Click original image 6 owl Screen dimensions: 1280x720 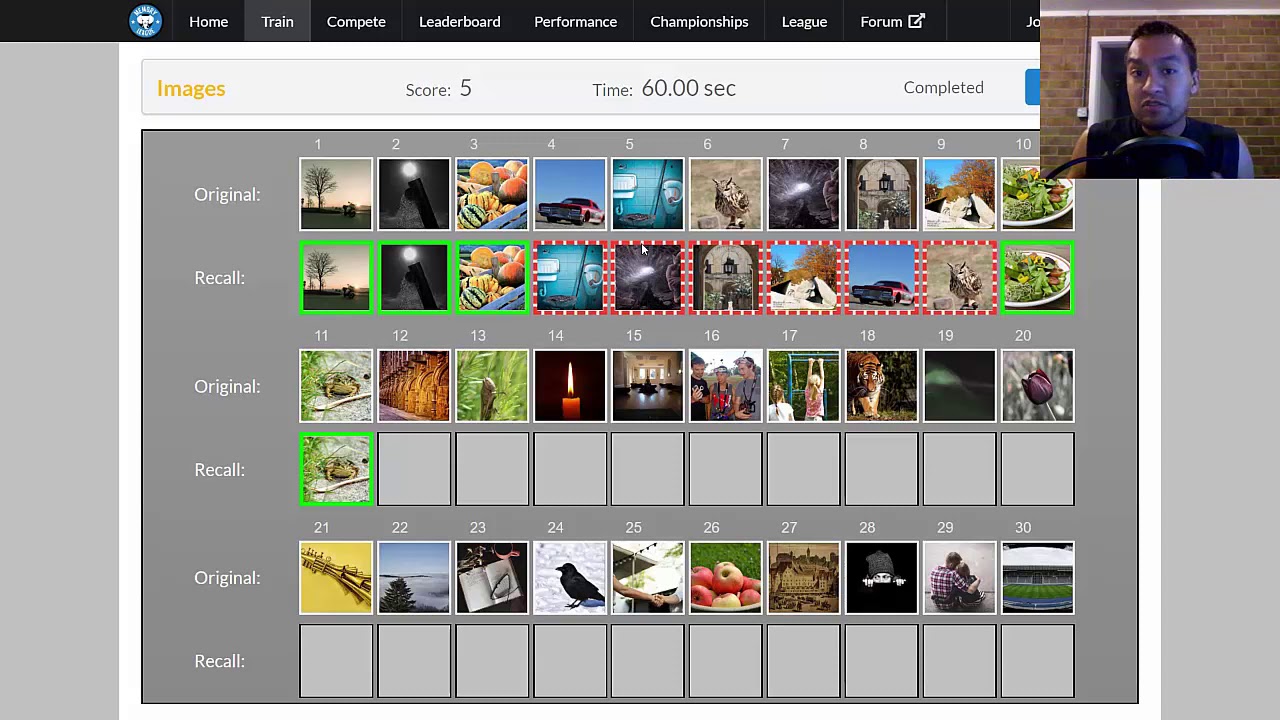tap(726, 194)
